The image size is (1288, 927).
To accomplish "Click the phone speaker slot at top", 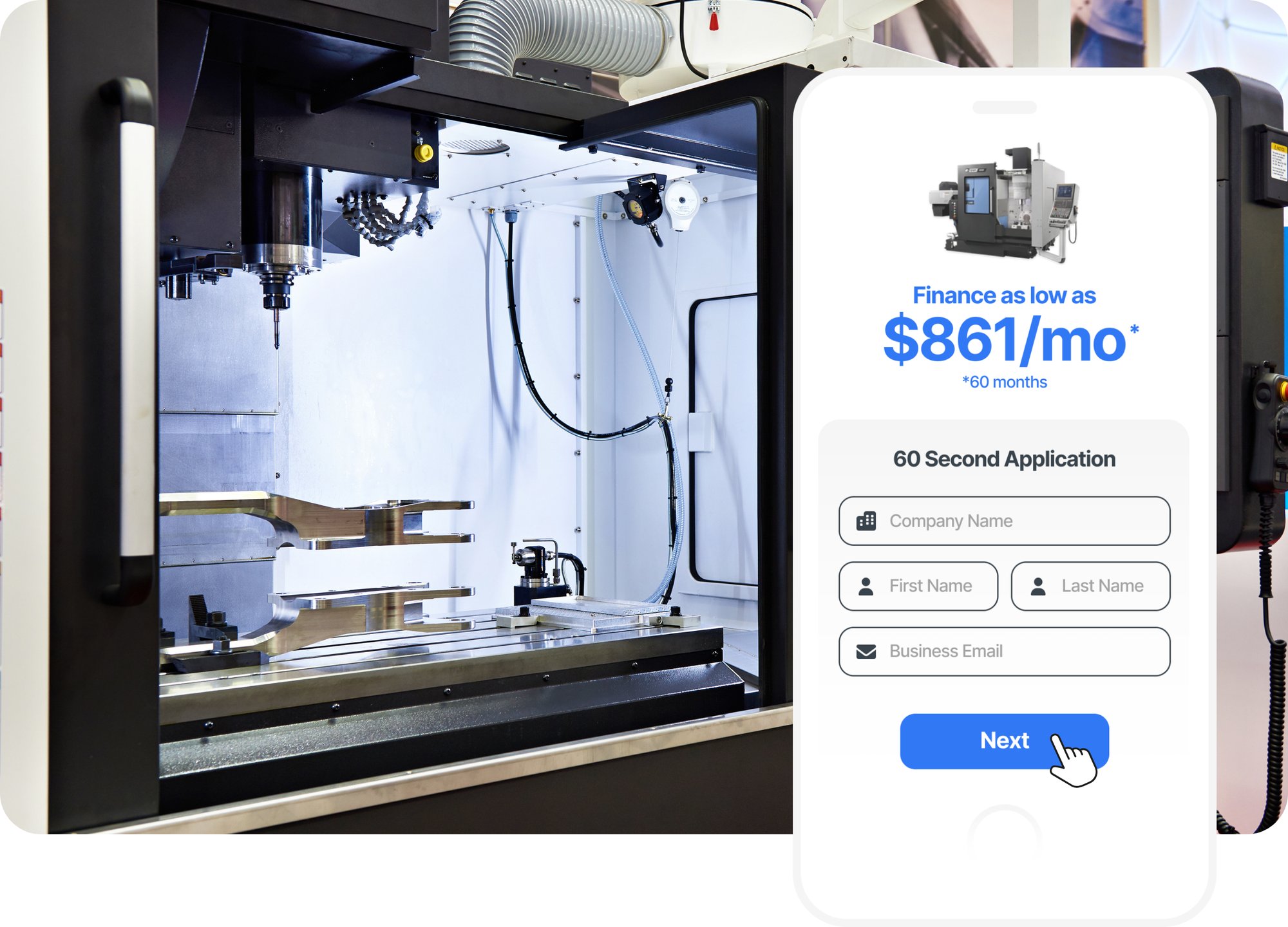I will (x=1004, y=107).
